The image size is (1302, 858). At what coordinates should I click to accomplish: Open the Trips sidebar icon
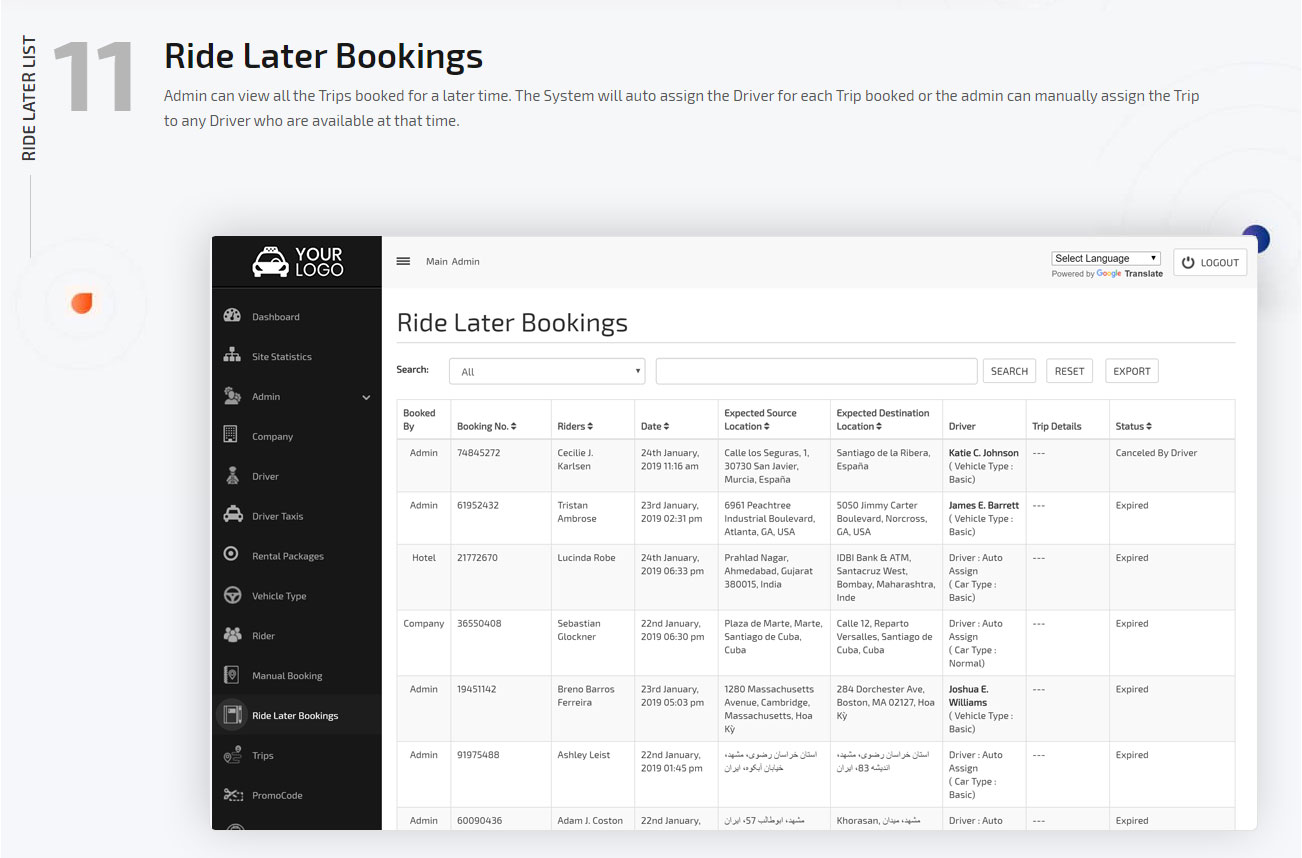[x=231, y=755]
